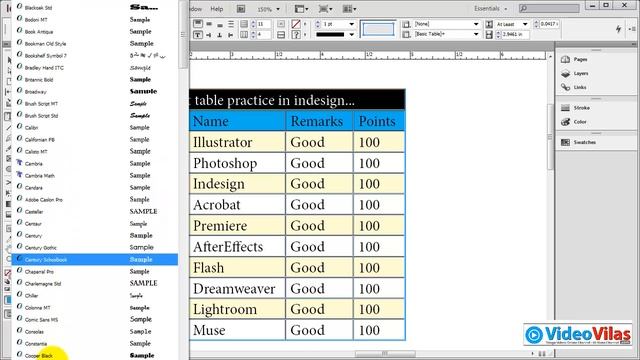
Task: Open the At Least row height dropdown
Action: pos(525,24)
